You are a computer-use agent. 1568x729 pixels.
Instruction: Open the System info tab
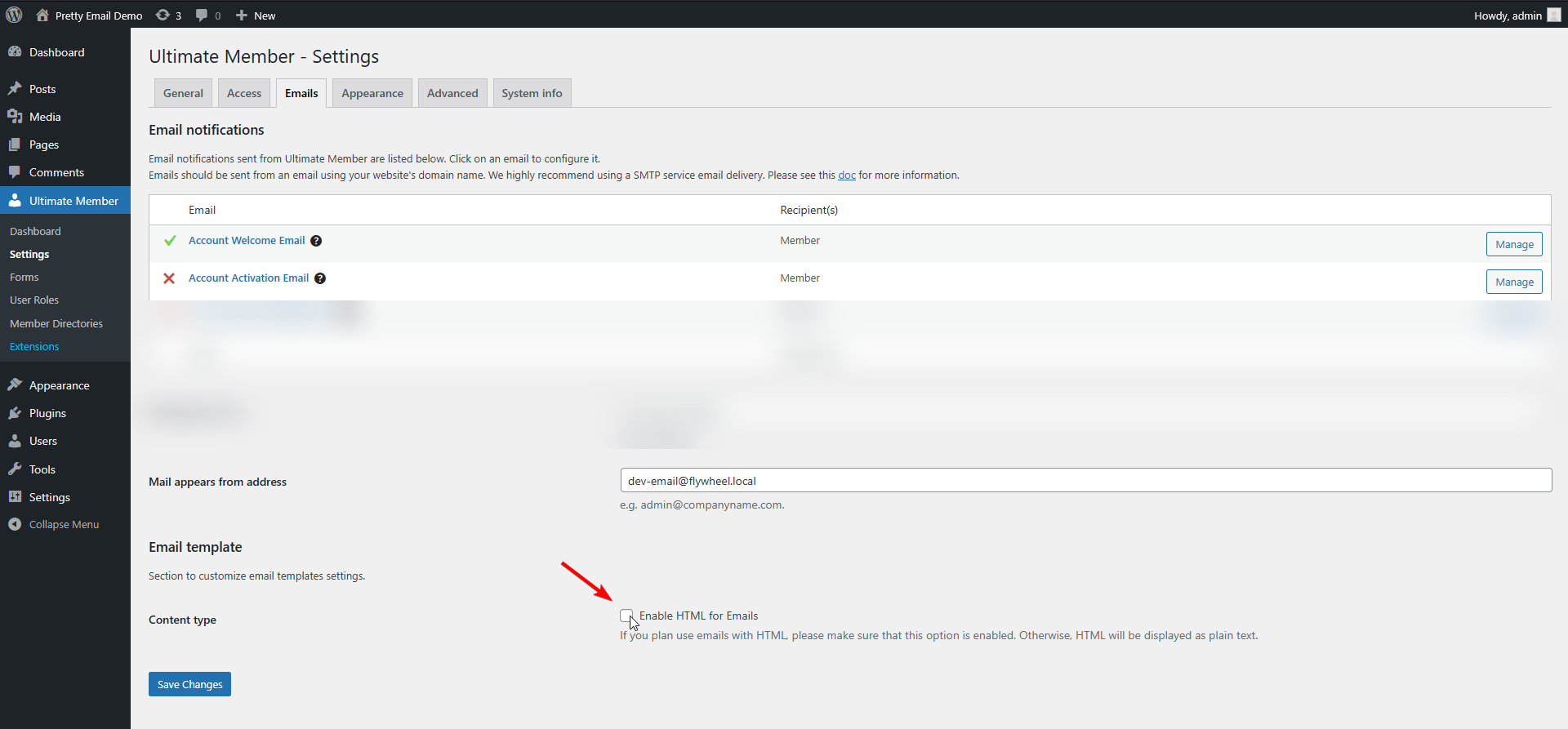(532, 93)
